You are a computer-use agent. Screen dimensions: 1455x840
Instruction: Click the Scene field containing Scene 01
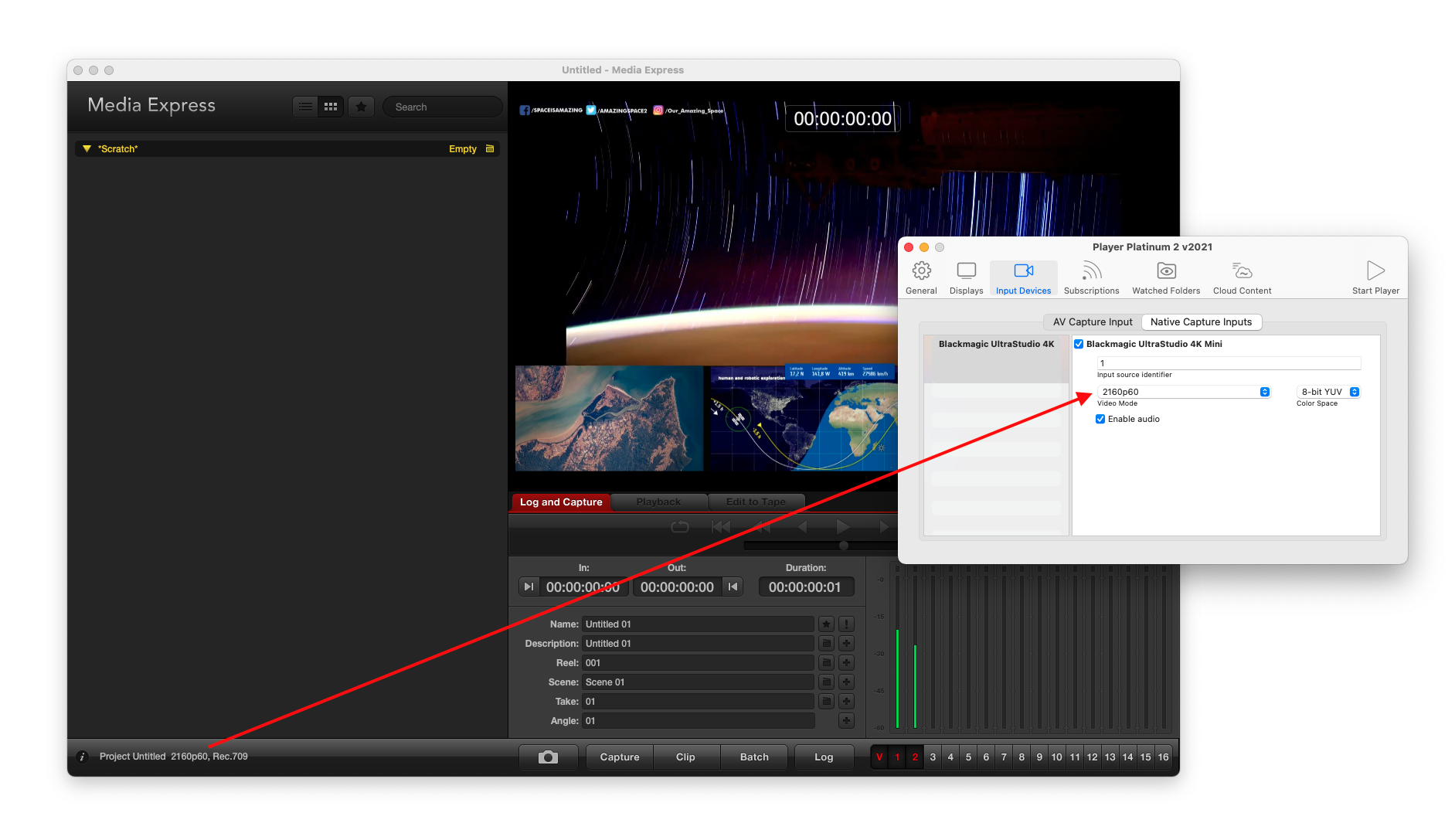698,682
